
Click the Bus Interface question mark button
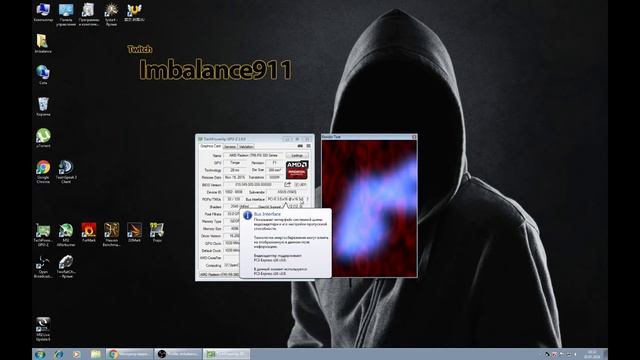pyautogui.click(x=307, y=199)
